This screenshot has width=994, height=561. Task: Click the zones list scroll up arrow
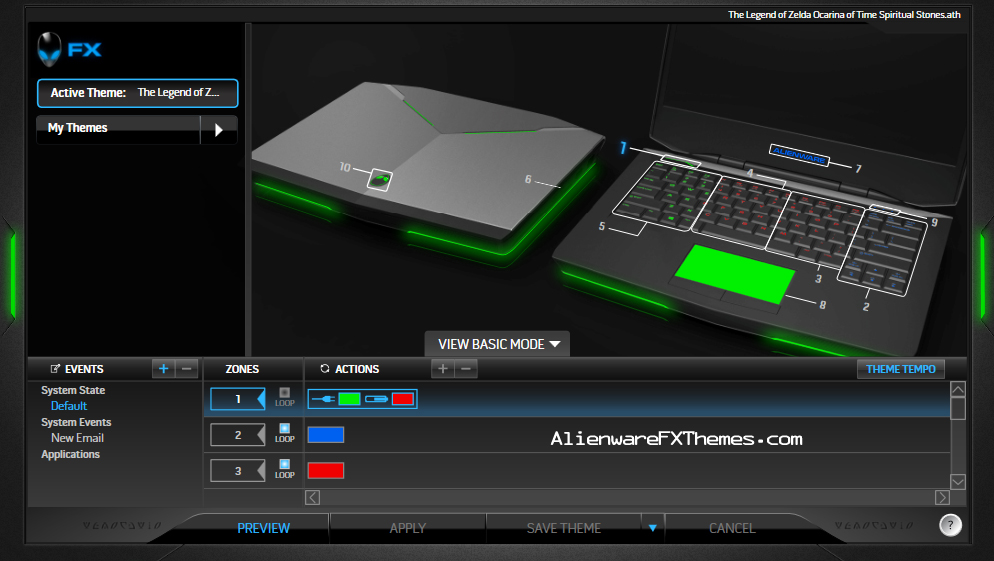pyautogui.click(x=958, y=389)
